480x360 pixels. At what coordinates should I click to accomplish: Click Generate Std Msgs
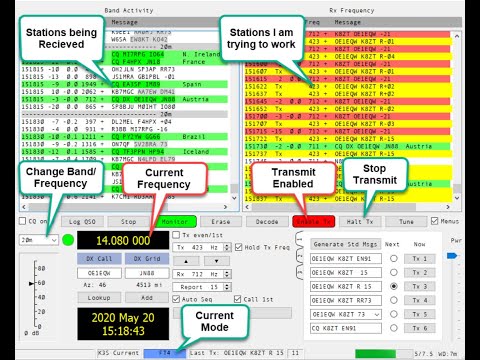click(x=345, y=244)
